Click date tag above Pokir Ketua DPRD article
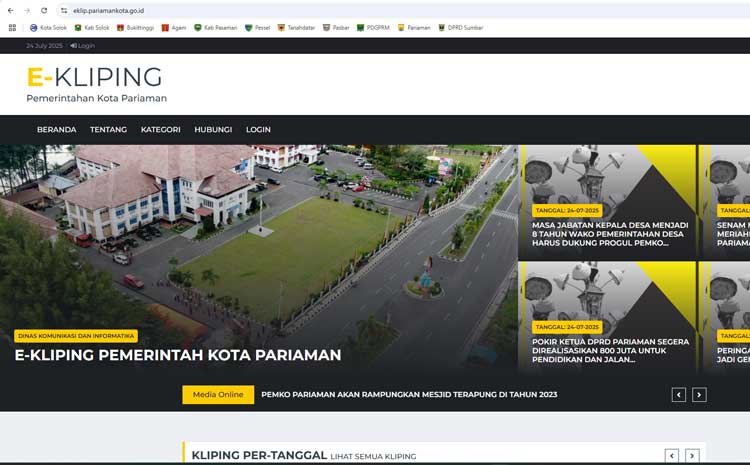Image resolution: width=750 pixels, height=465 pixels. click(x=567, y=327)
